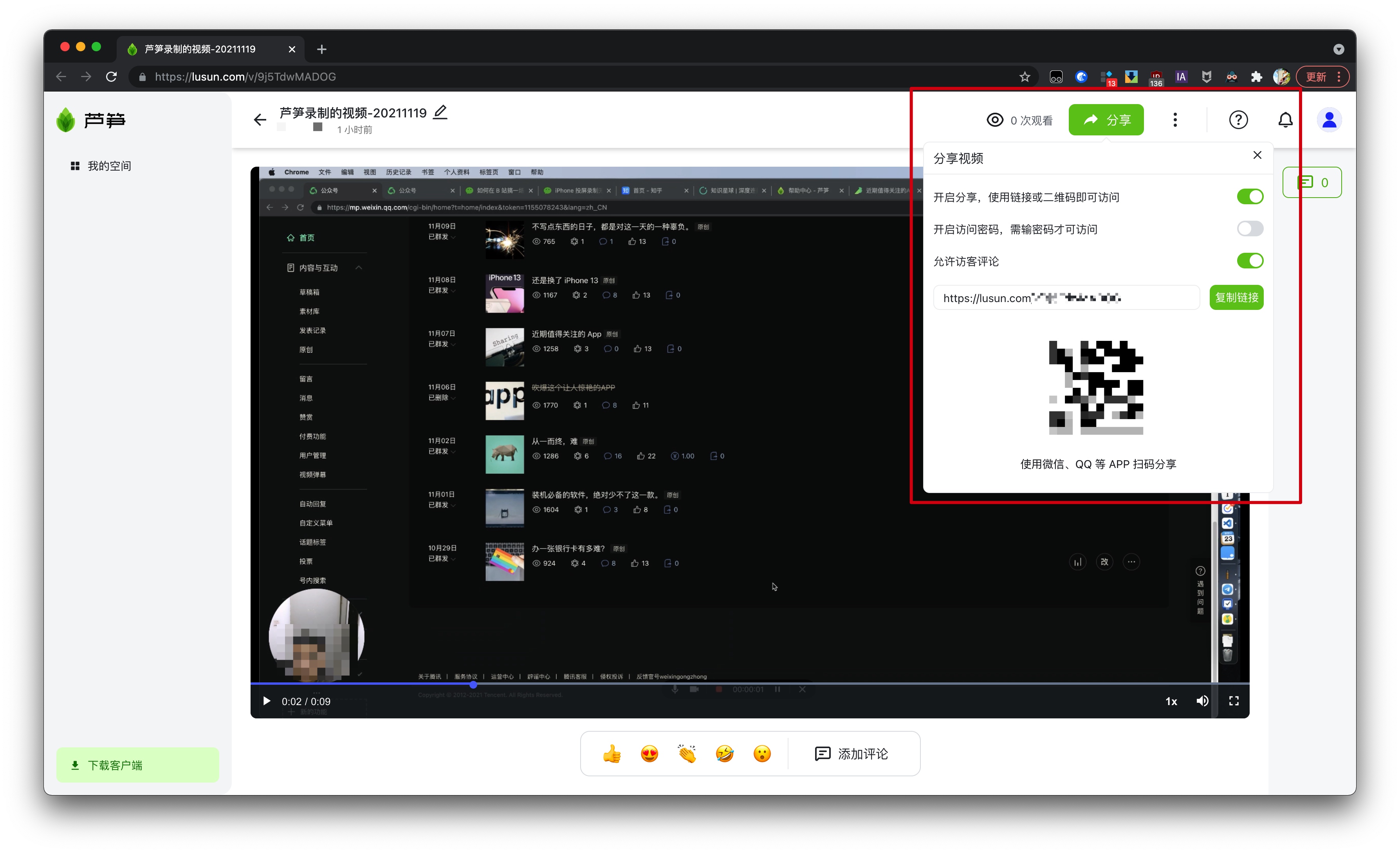Click the share link URL field
Screen dimensions: 1400x853
pos(1066,298)
